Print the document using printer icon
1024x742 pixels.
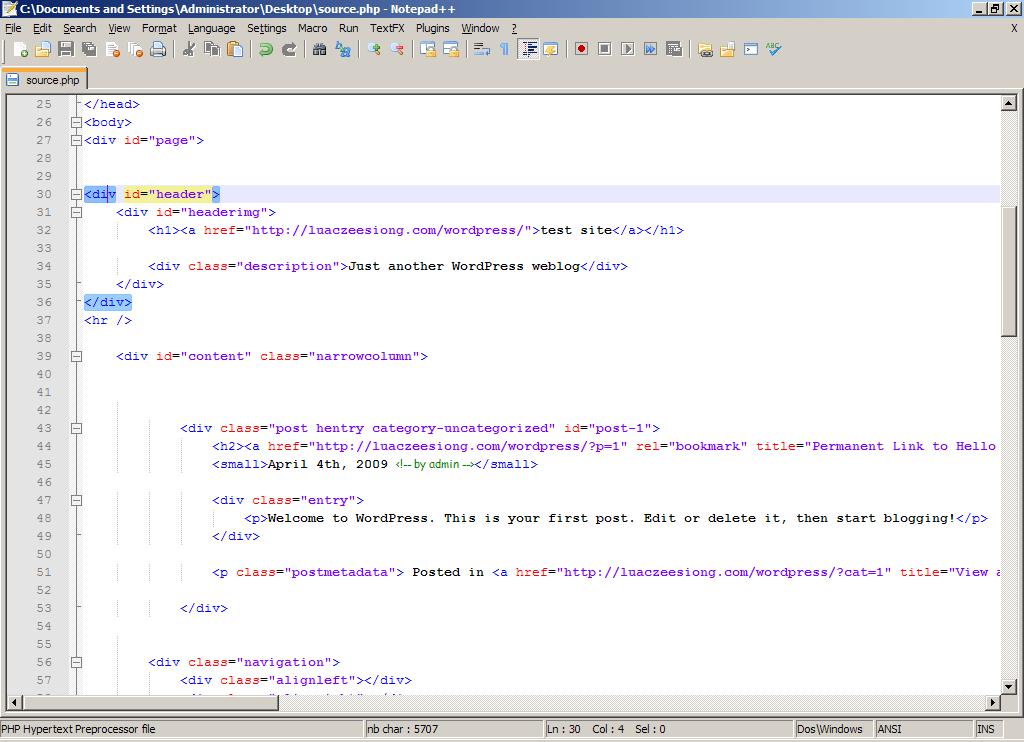tap(156, 49)
